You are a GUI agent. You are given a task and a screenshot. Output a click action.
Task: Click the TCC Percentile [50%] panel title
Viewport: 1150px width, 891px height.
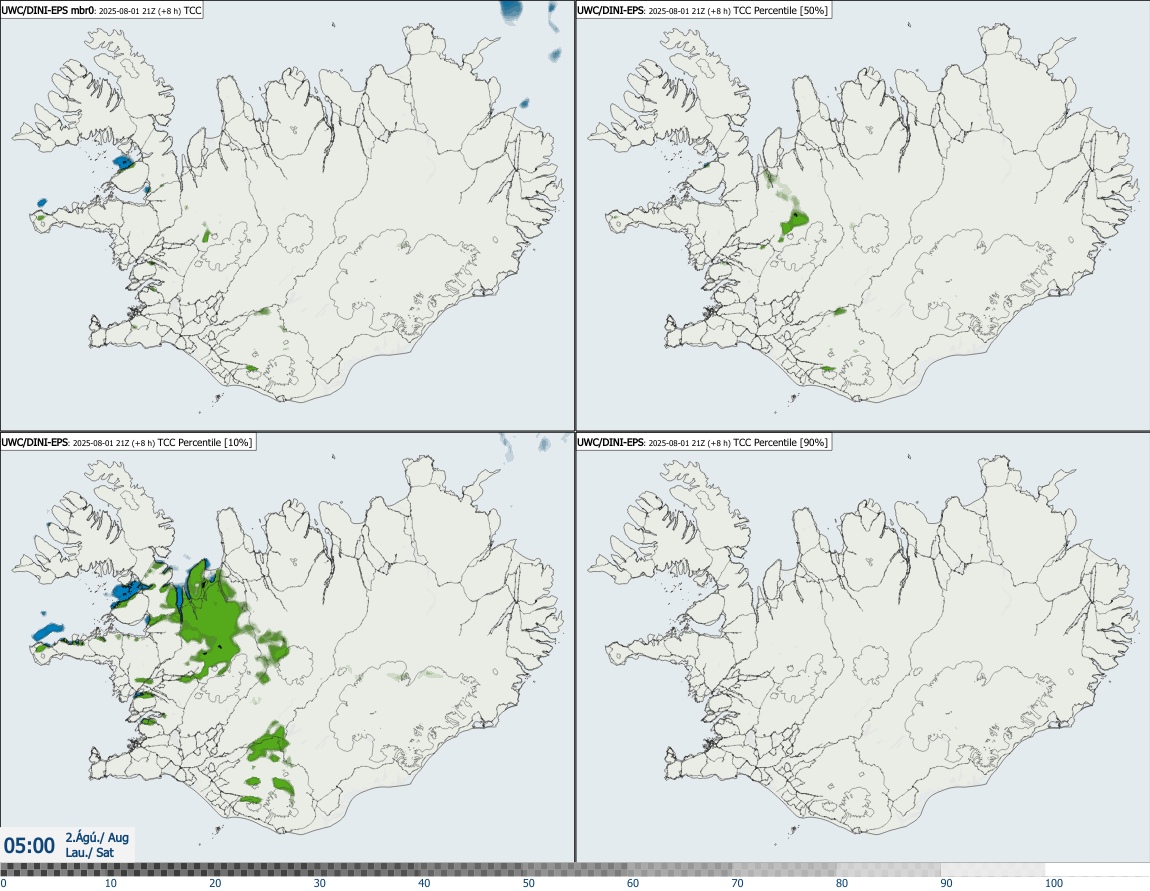point(703,10)
